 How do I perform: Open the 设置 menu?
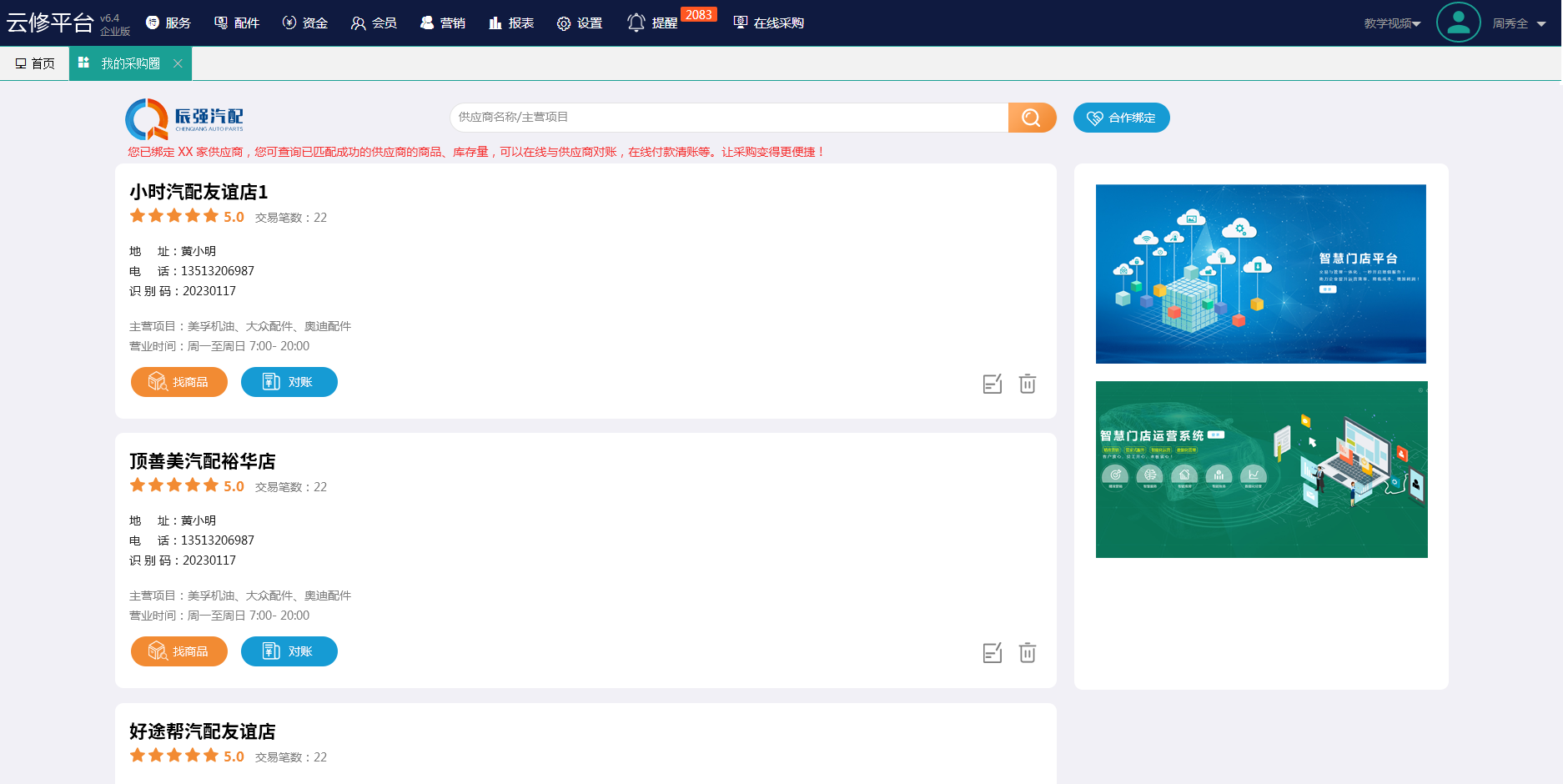(x=580, y=23)
